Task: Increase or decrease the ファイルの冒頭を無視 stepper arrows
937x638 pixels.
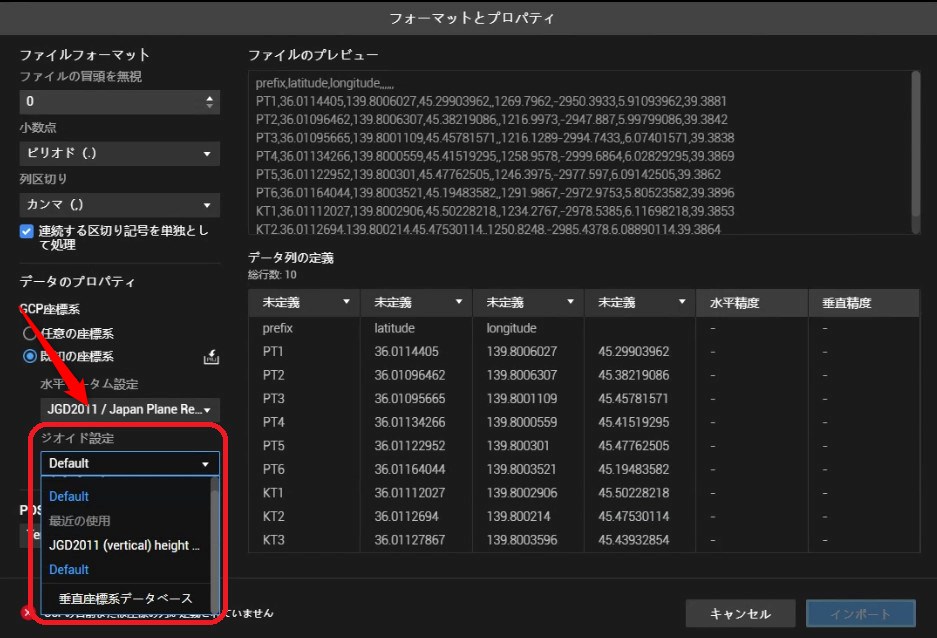Action: click(209, 101)
